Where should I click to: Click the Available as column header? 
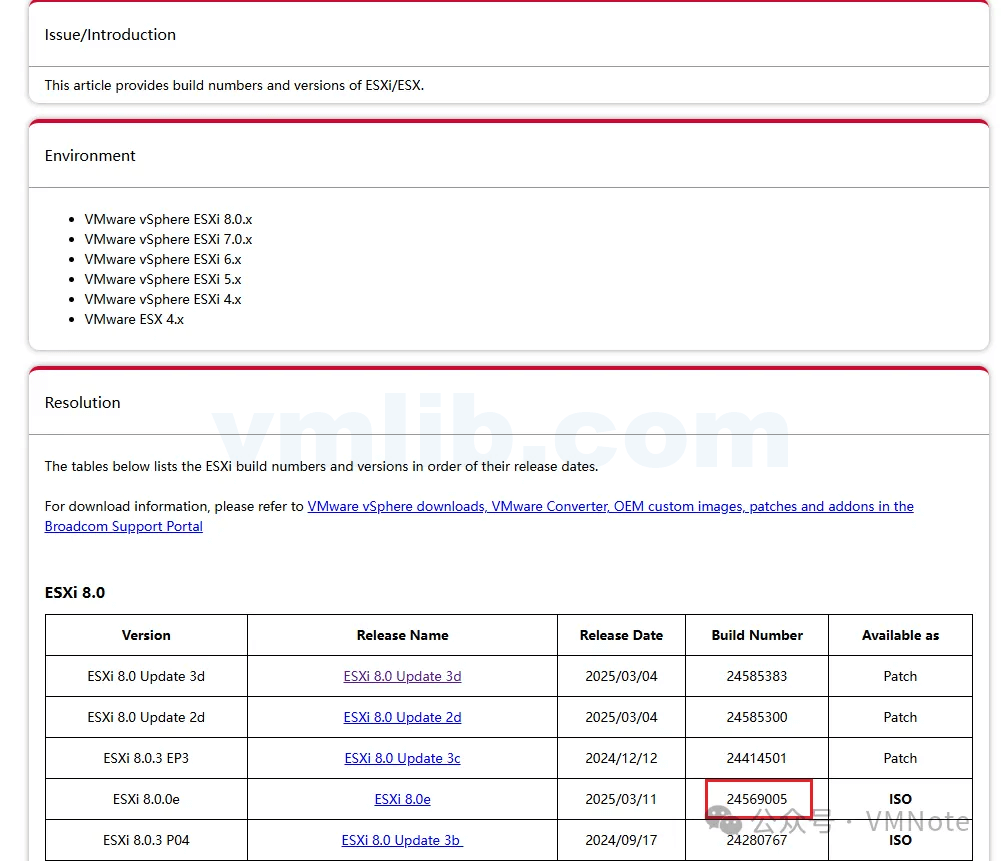coord(900,635)
